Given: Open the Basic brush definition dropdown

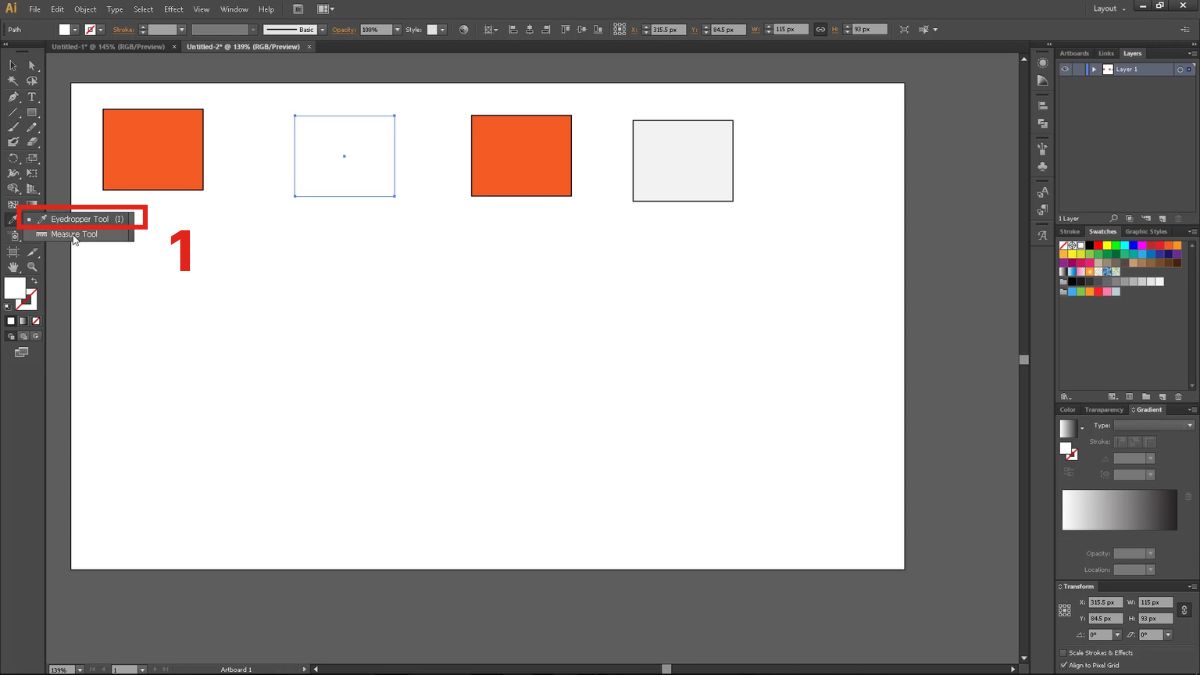Looking at the screenshot, I should 320,30.
